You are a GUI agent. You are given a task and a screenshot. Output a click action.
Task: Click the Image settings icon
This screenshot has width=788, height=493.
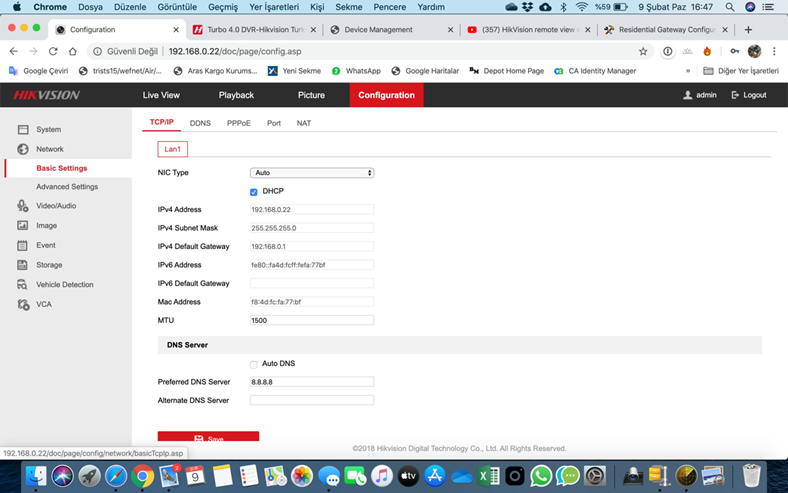[23, 226]
